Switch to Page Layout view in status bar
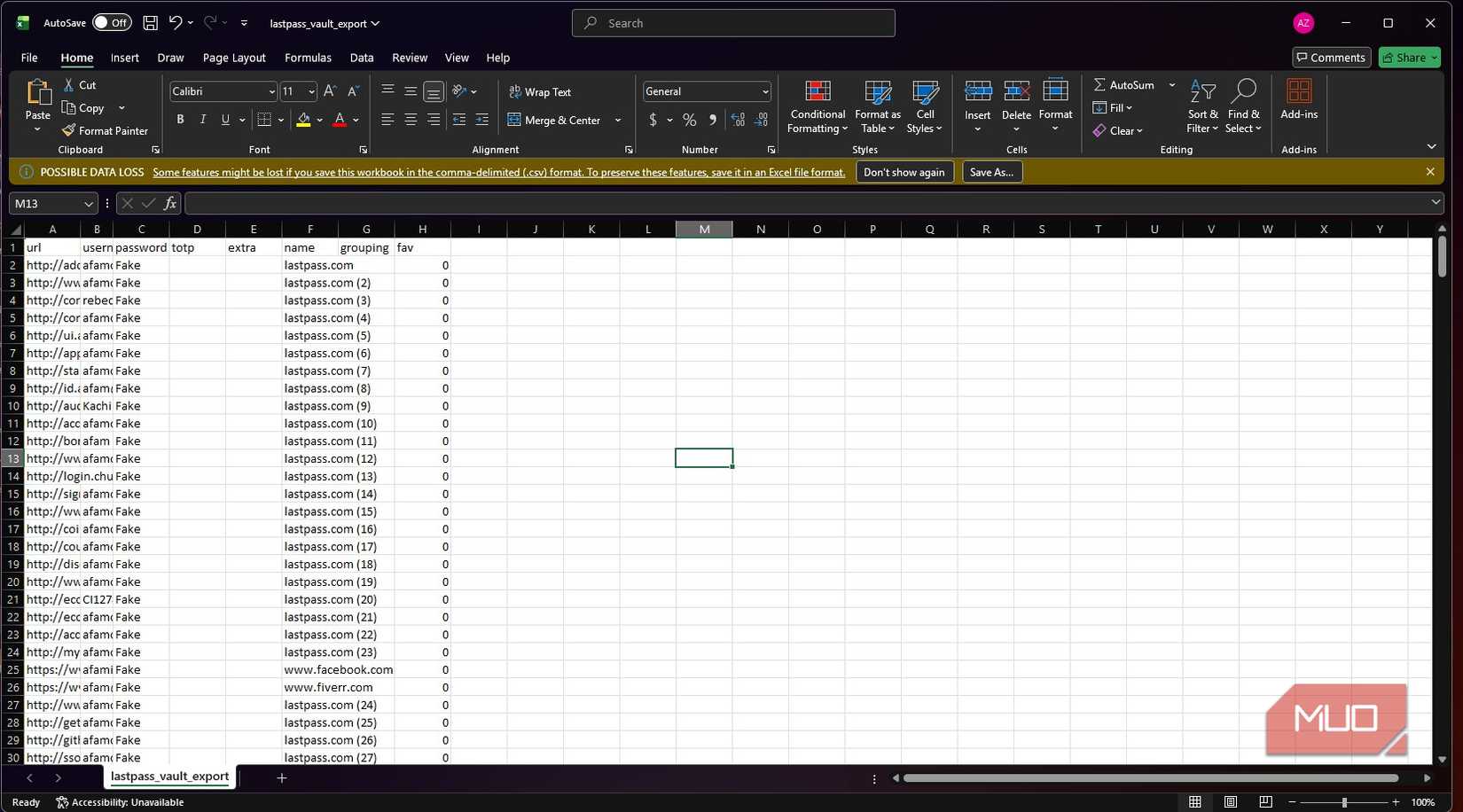 click(1230, 802)
